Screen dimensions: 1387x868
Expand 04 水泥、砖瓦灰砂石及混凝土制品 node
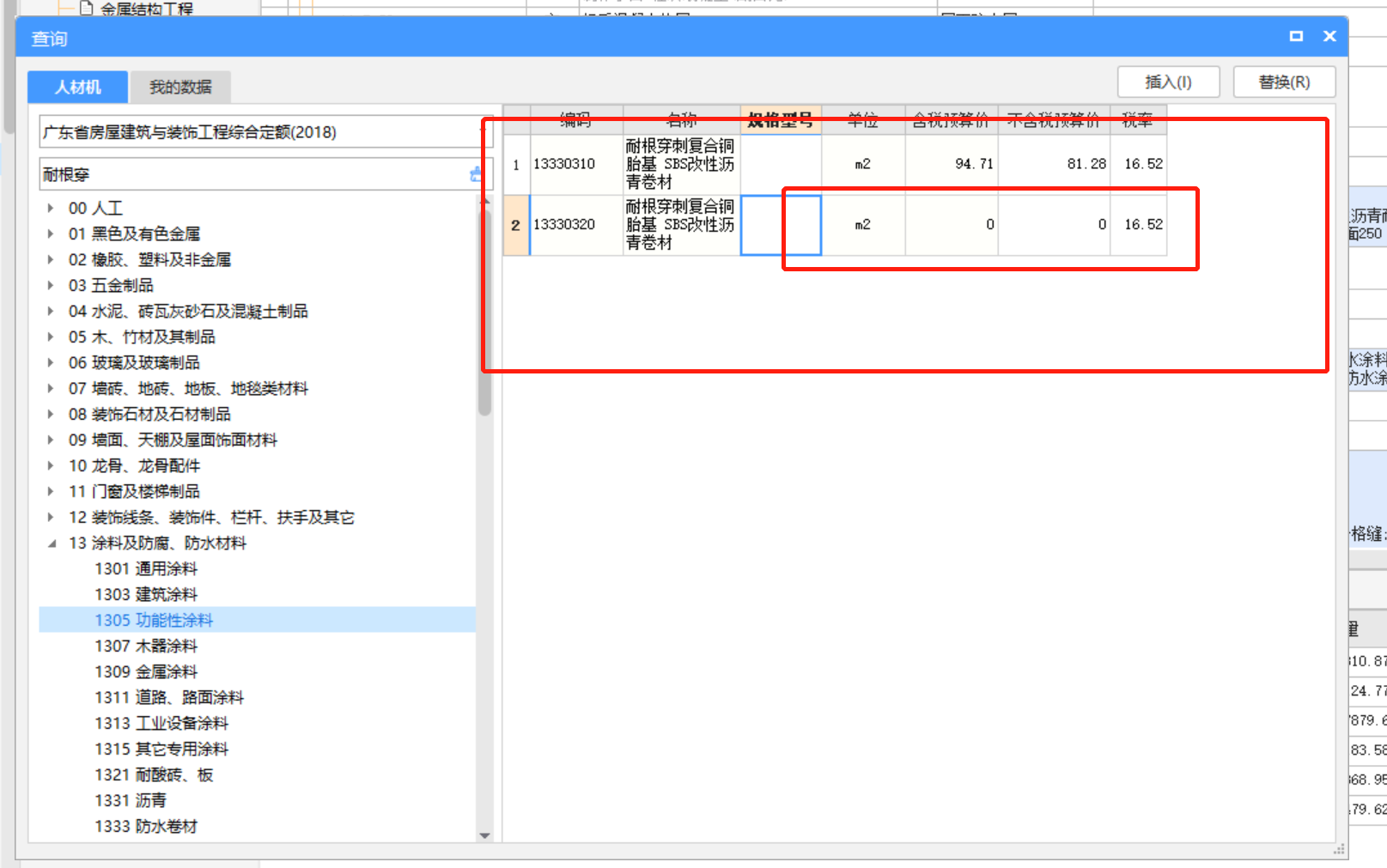point(51,311)
